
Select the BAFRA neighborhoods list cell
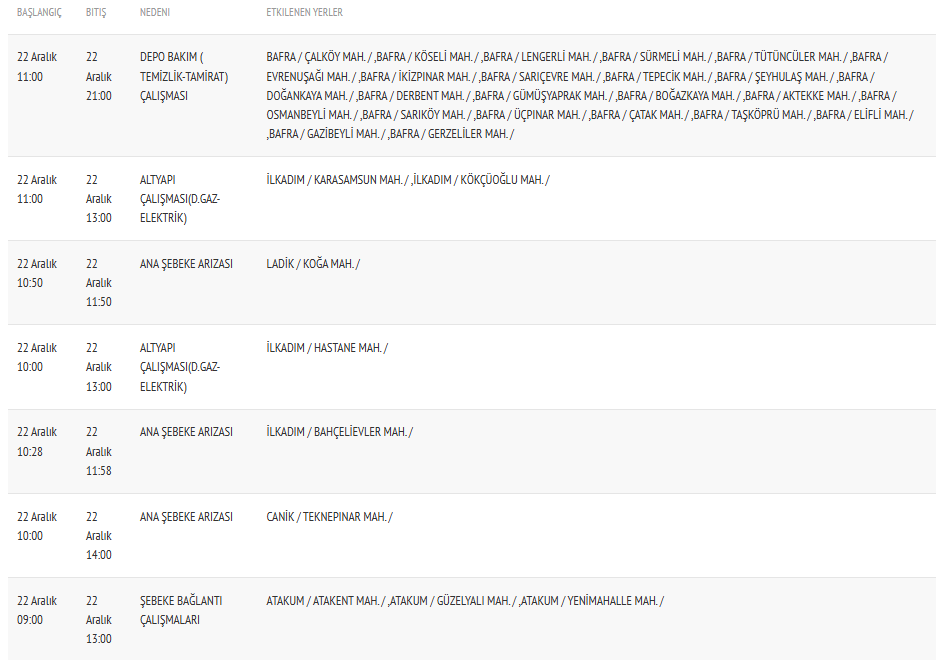590,95
